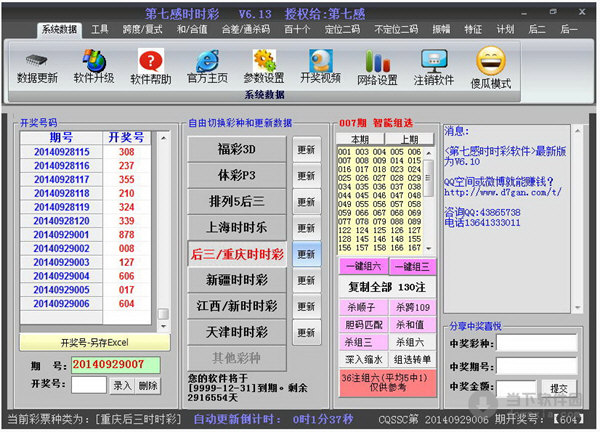Focus the 中奖期号 input field

click(536, 366)
